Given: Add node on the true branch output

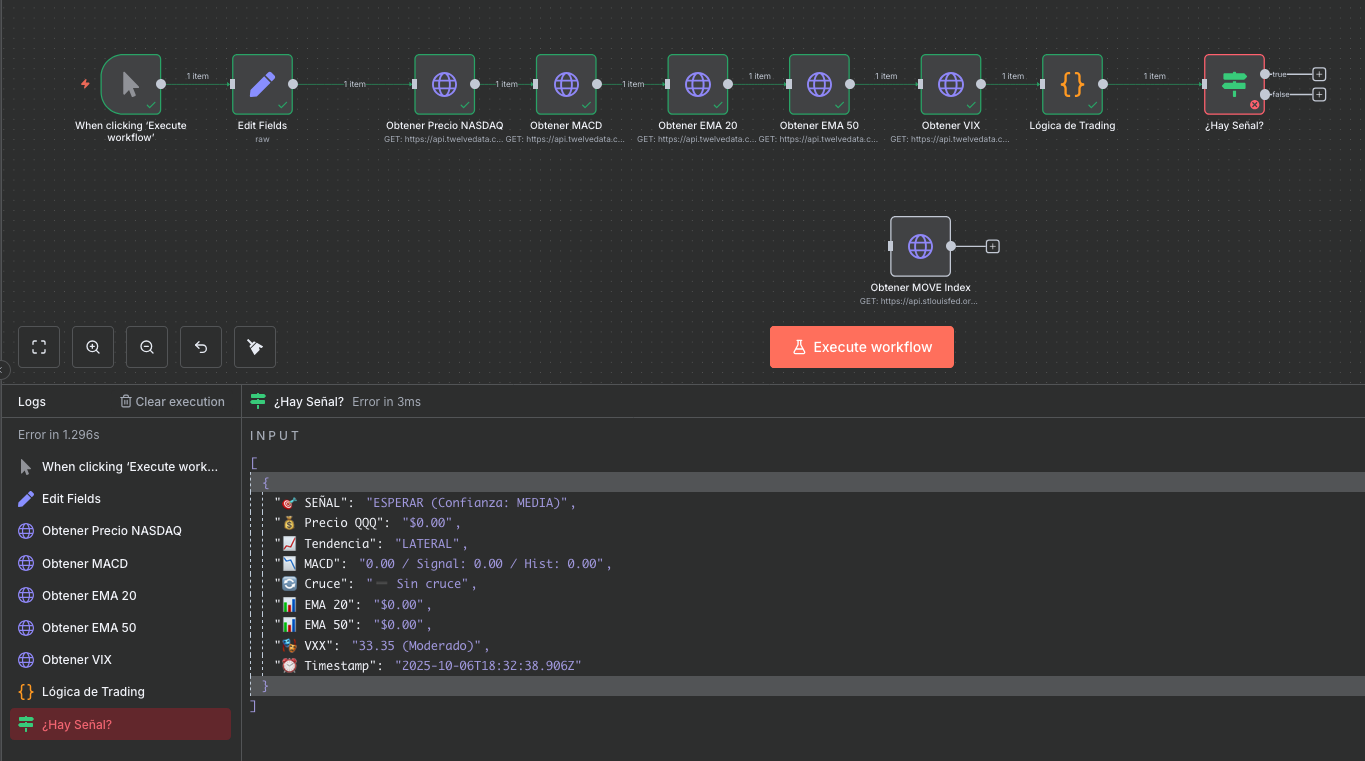Looking at the screenshot, I should click(1319, 74).
